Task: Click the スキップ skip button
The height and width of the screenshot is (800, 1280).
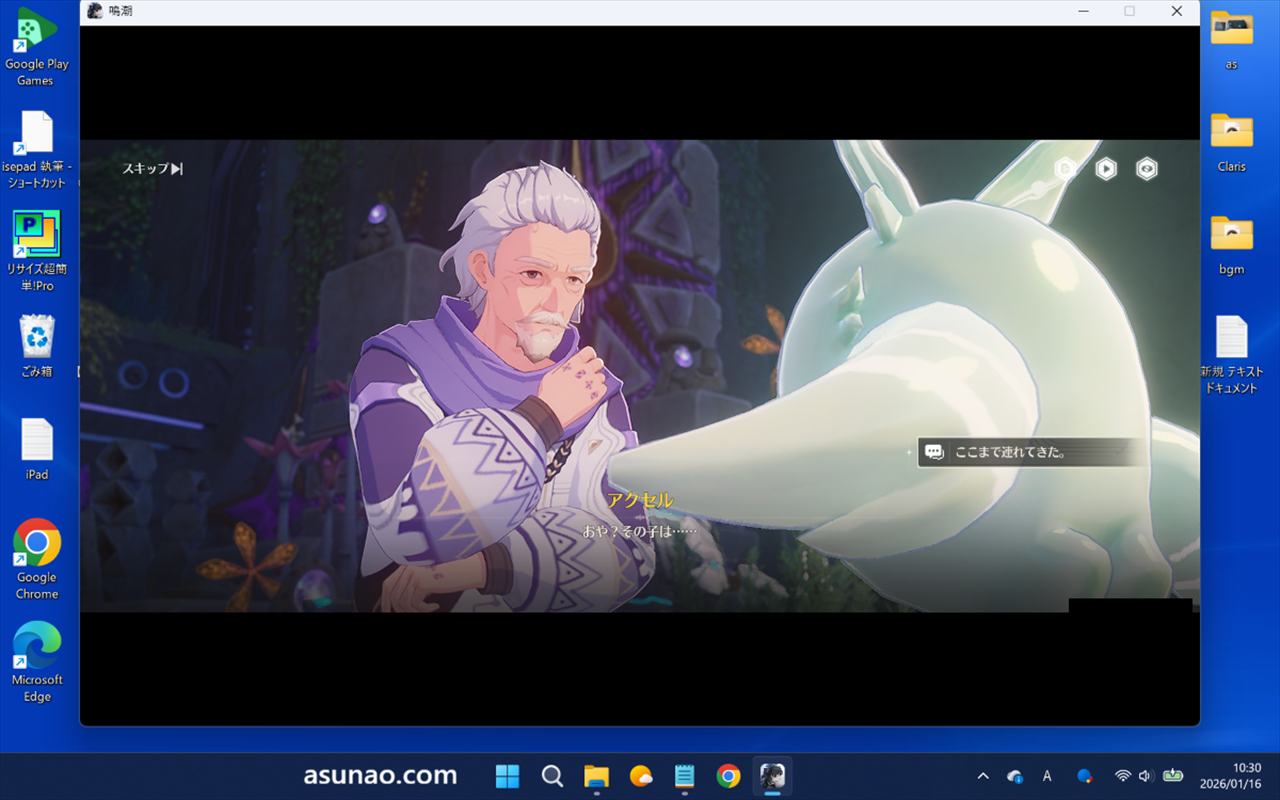Action: 152,169
